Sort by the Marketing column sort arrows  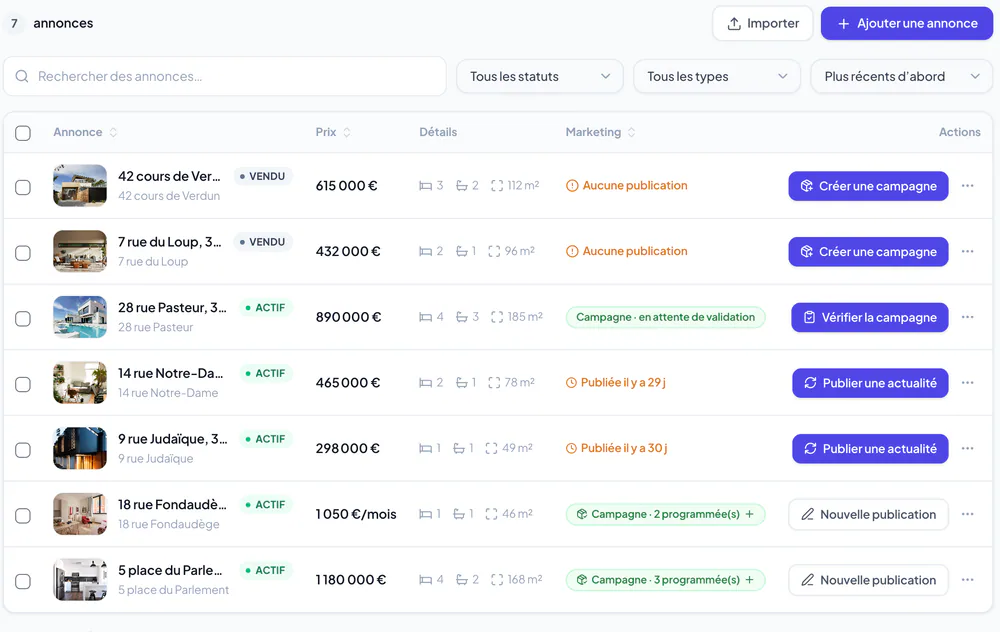click(631, 132)
